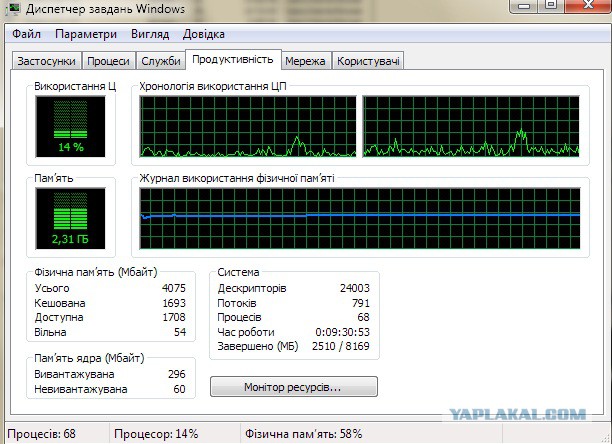
Task: Click the Диспетчер завдань Windows window title
Action: [x=105, y=9]
